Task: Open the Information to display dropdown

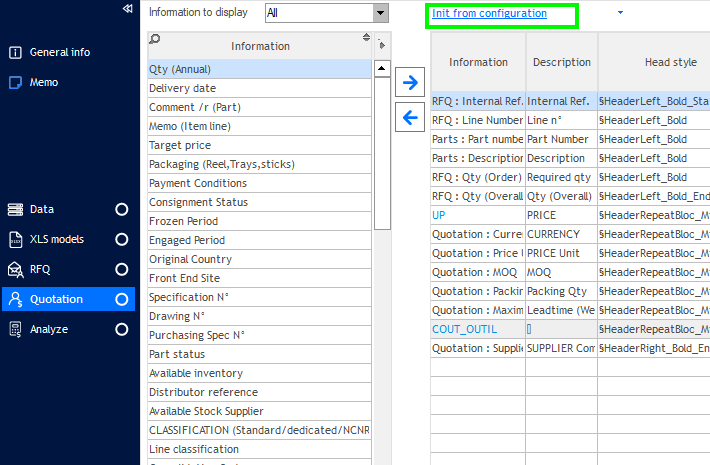Action: [x=379, y=13]
